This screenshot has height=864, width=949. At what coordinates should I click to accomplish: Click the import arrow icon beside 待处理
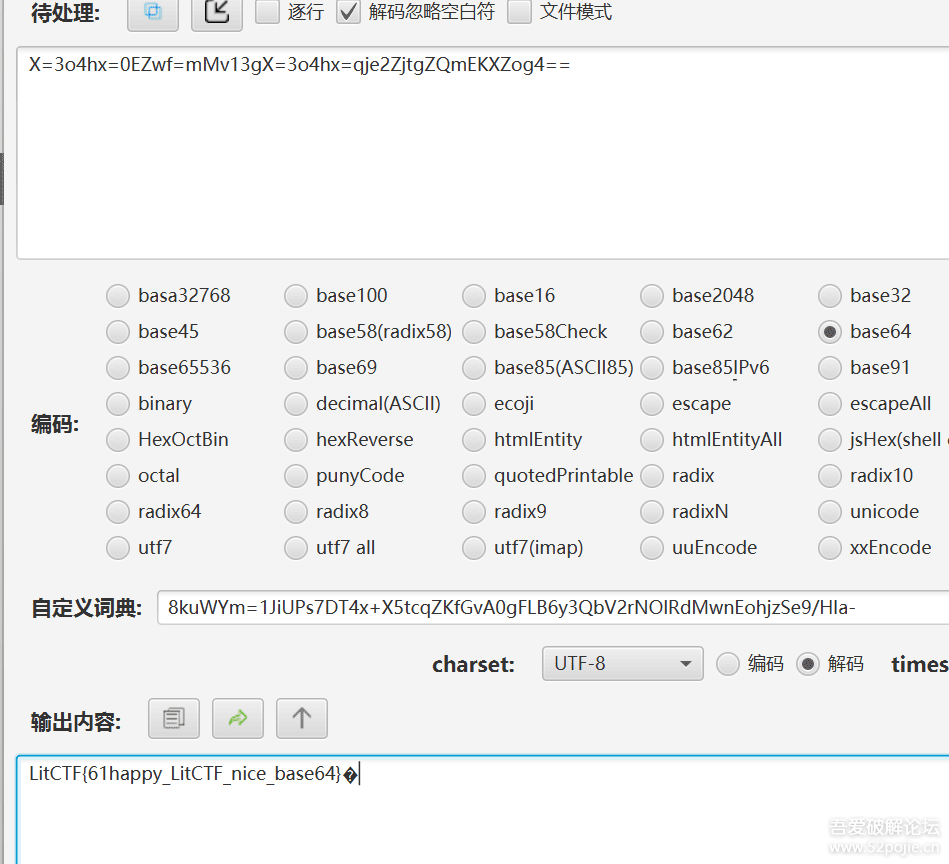pyautogui.click(x=217, y=12)
